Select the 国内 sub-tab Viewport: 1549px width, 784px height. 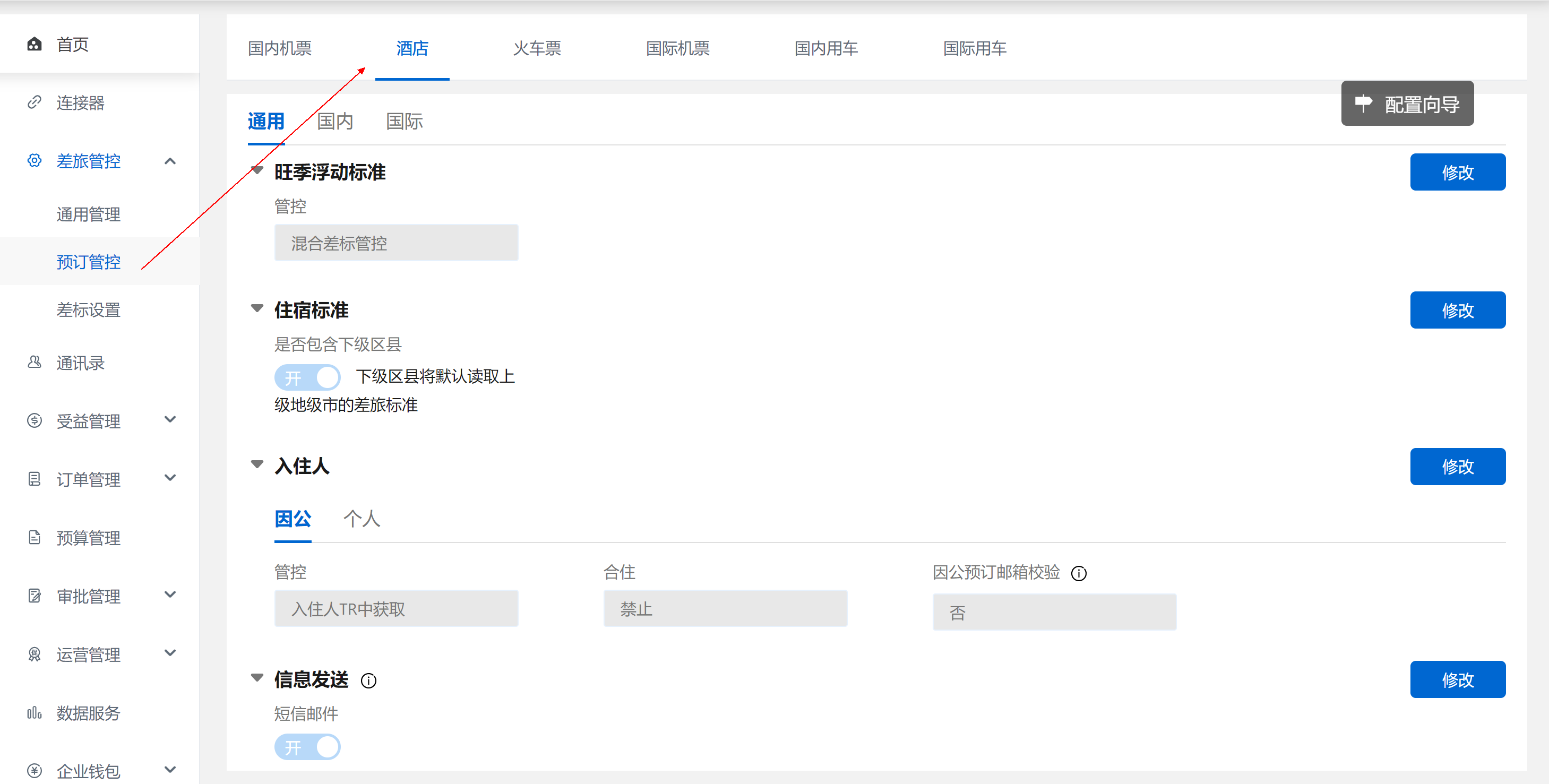[335, 122]
